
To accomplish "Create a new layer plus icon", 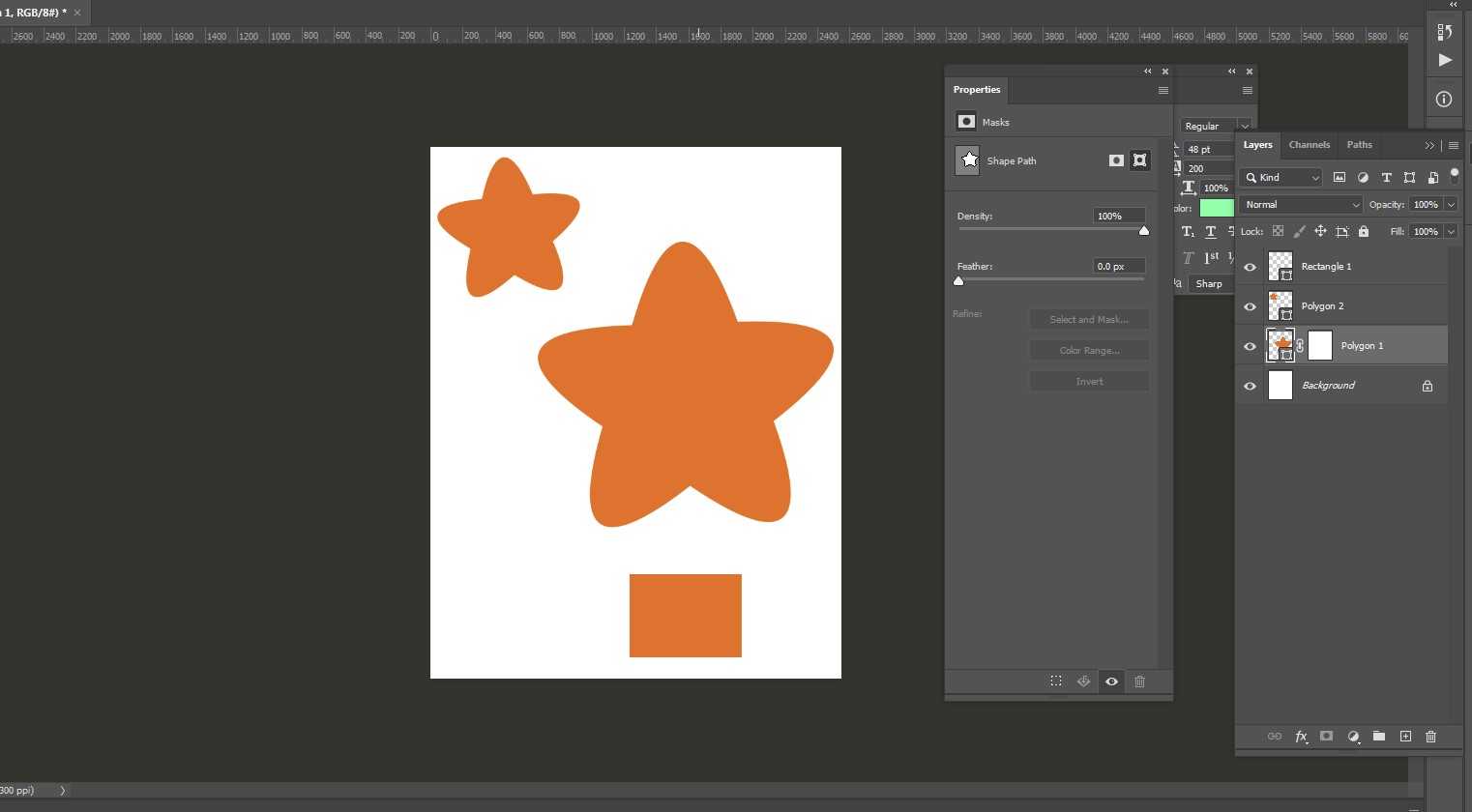I will (1405, 737).
